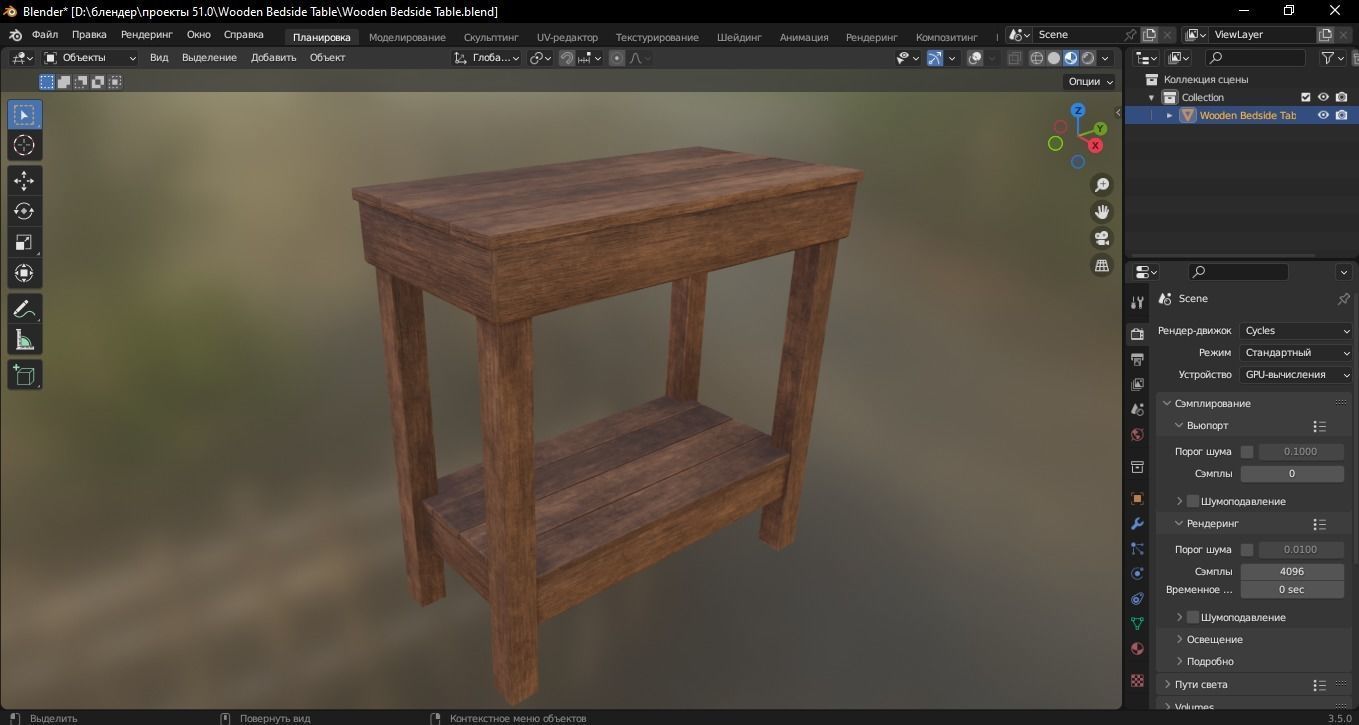This screenshot has height=725, width=1359.
Task: Activate the 3D Cursor tool
Action: tap(24, 145)
